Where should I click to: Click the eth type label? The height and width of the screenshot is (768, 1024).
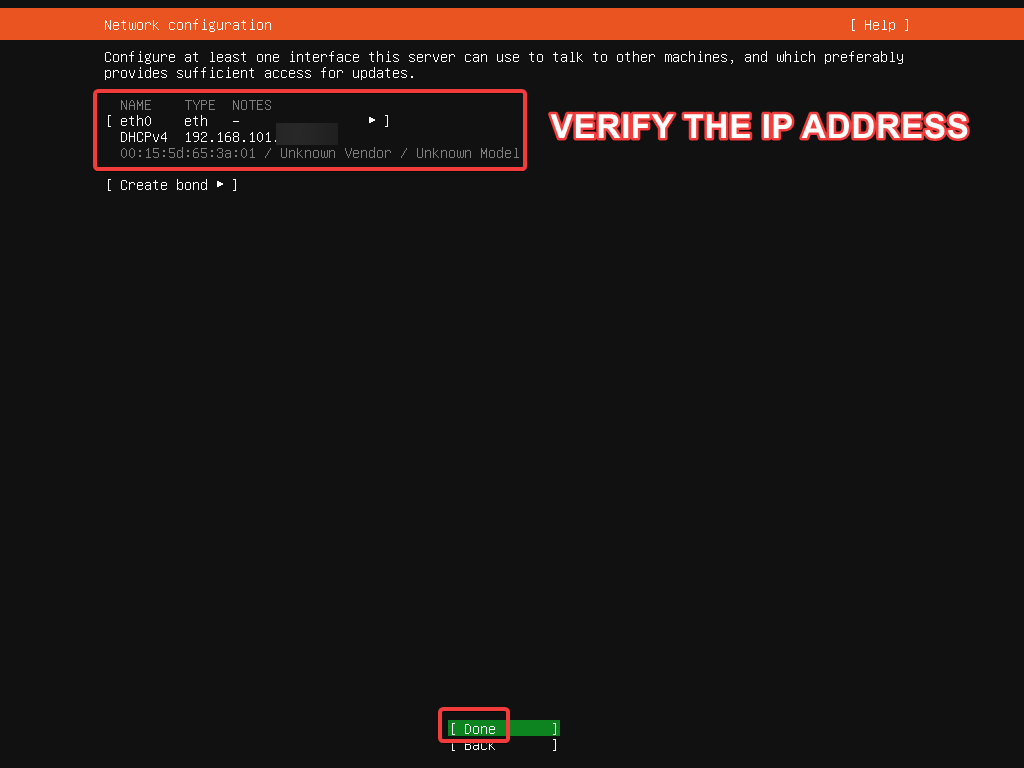click(x=195, y=120)
